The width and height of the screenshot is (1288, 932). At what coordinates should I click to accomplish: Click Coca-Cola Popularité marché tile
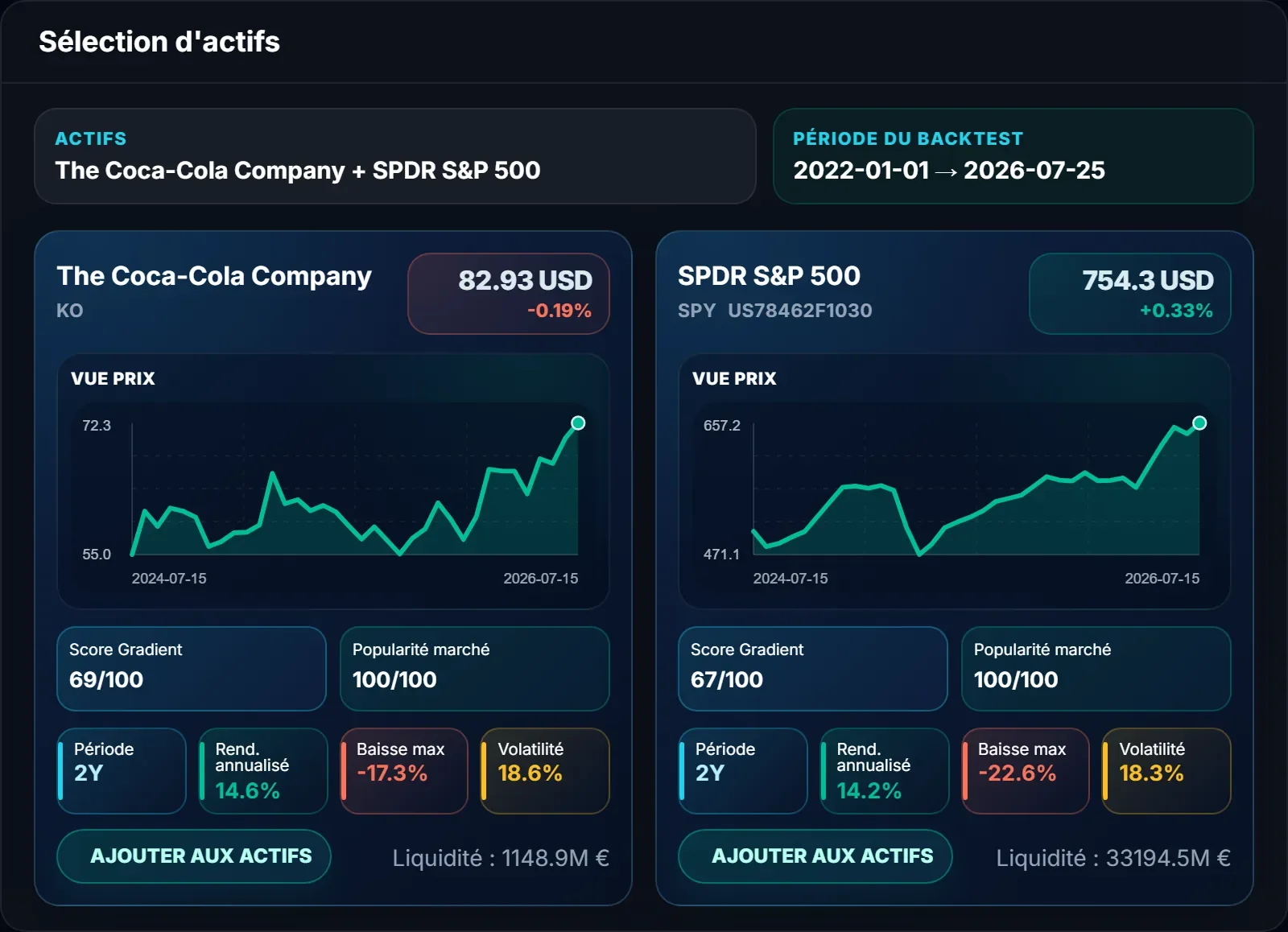475,669
